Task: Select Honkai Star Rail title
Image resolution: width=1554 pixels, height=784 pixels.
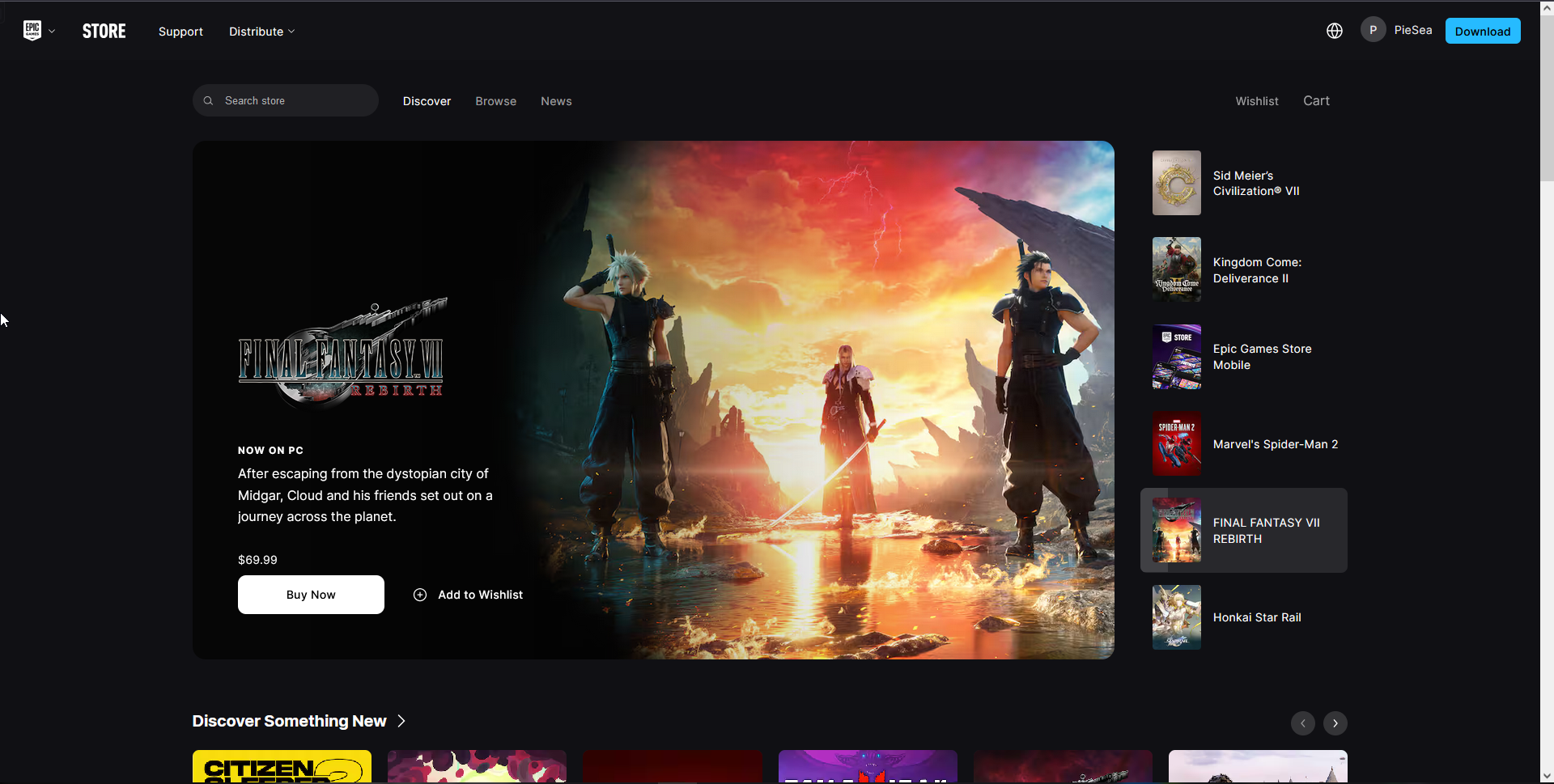Action: pyautogui.click(x=1257, y=617)
